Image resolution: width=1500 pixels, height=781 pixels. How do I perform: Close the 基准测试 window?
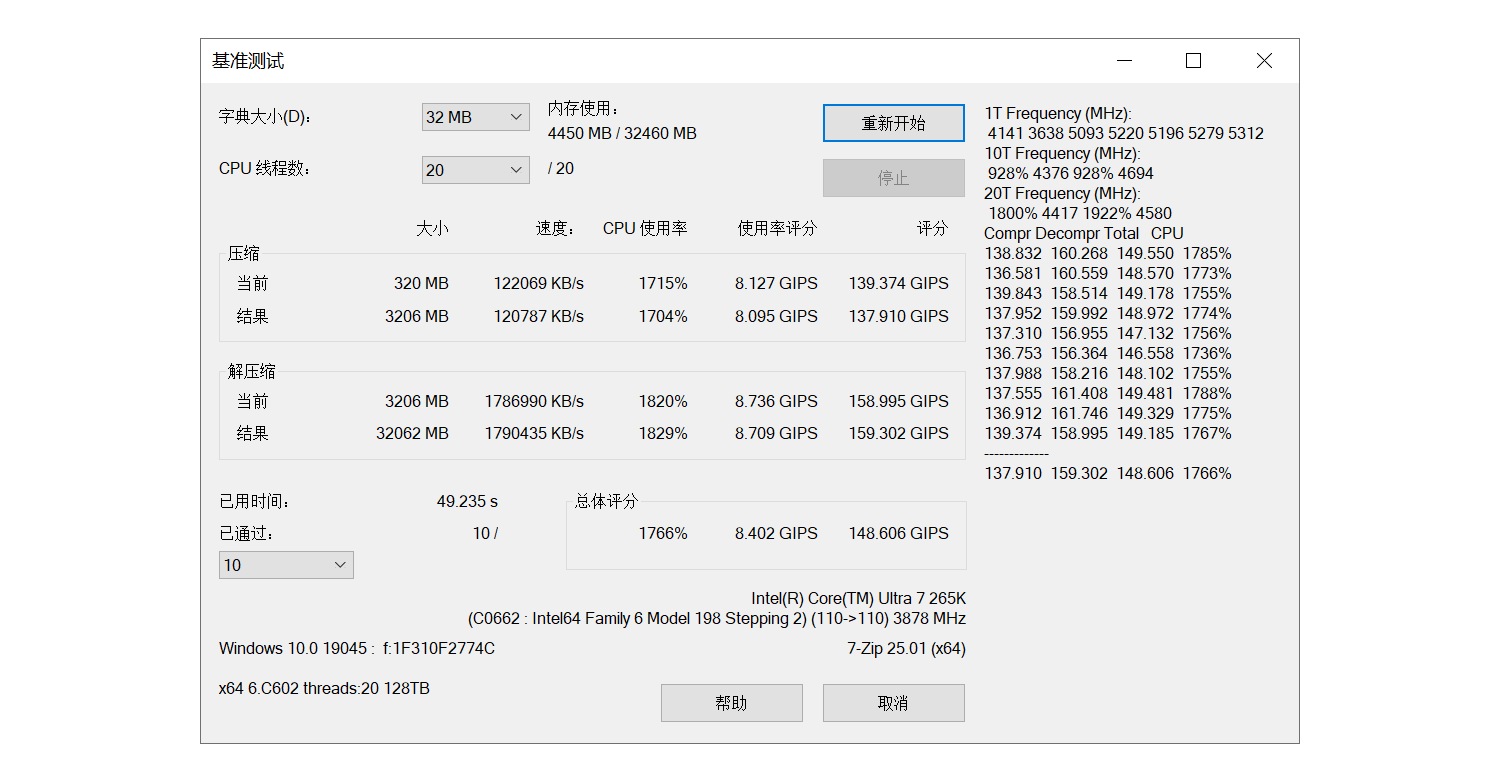[x=1264, y=61]
